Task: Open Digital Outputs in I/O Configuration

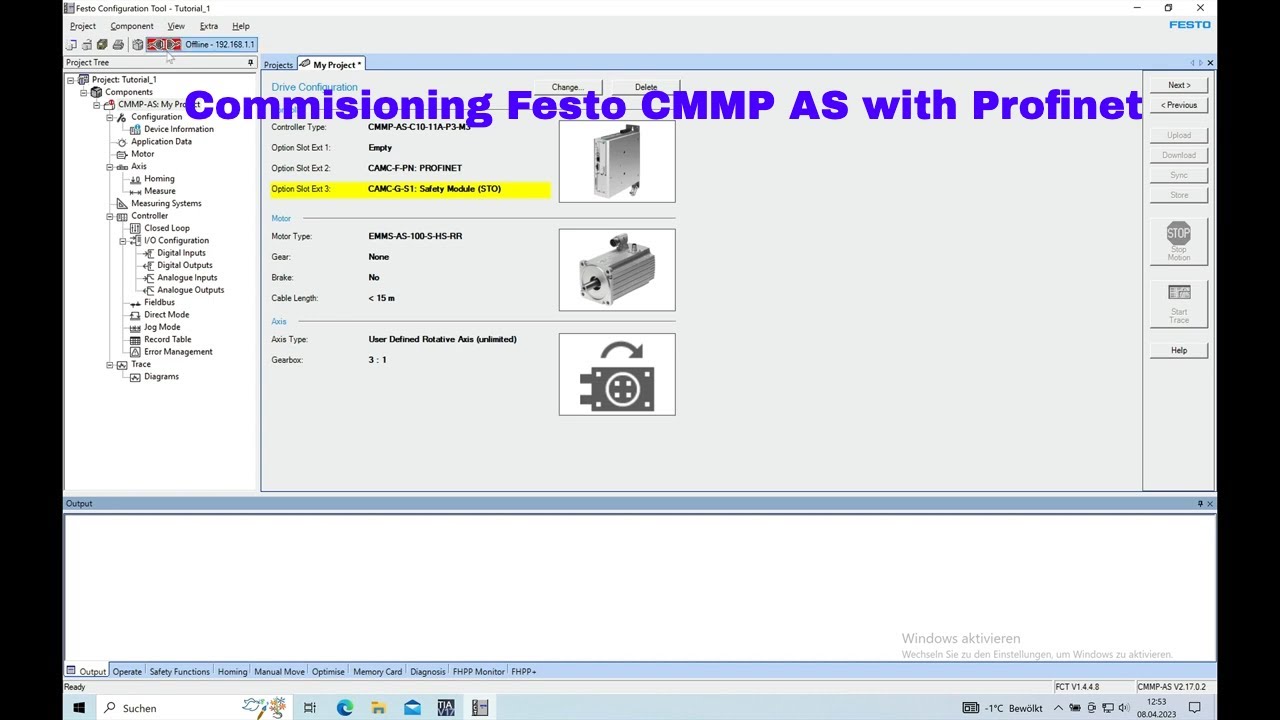Action: 185,265
